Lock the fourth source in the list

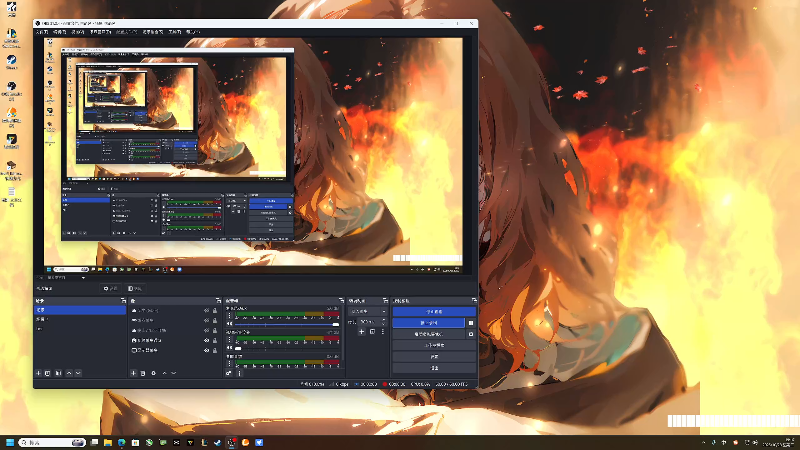click(215, 340)
